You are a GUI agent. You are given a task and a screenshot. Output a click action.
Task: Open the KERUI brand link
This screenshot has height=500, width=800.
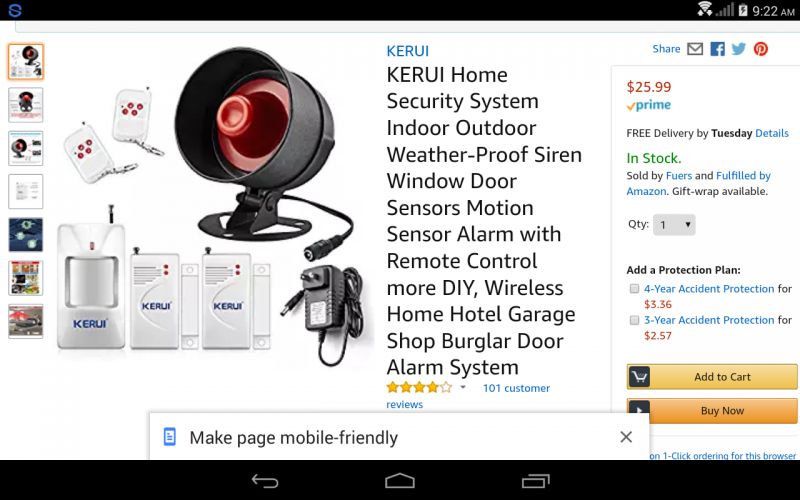click(408, 51)
